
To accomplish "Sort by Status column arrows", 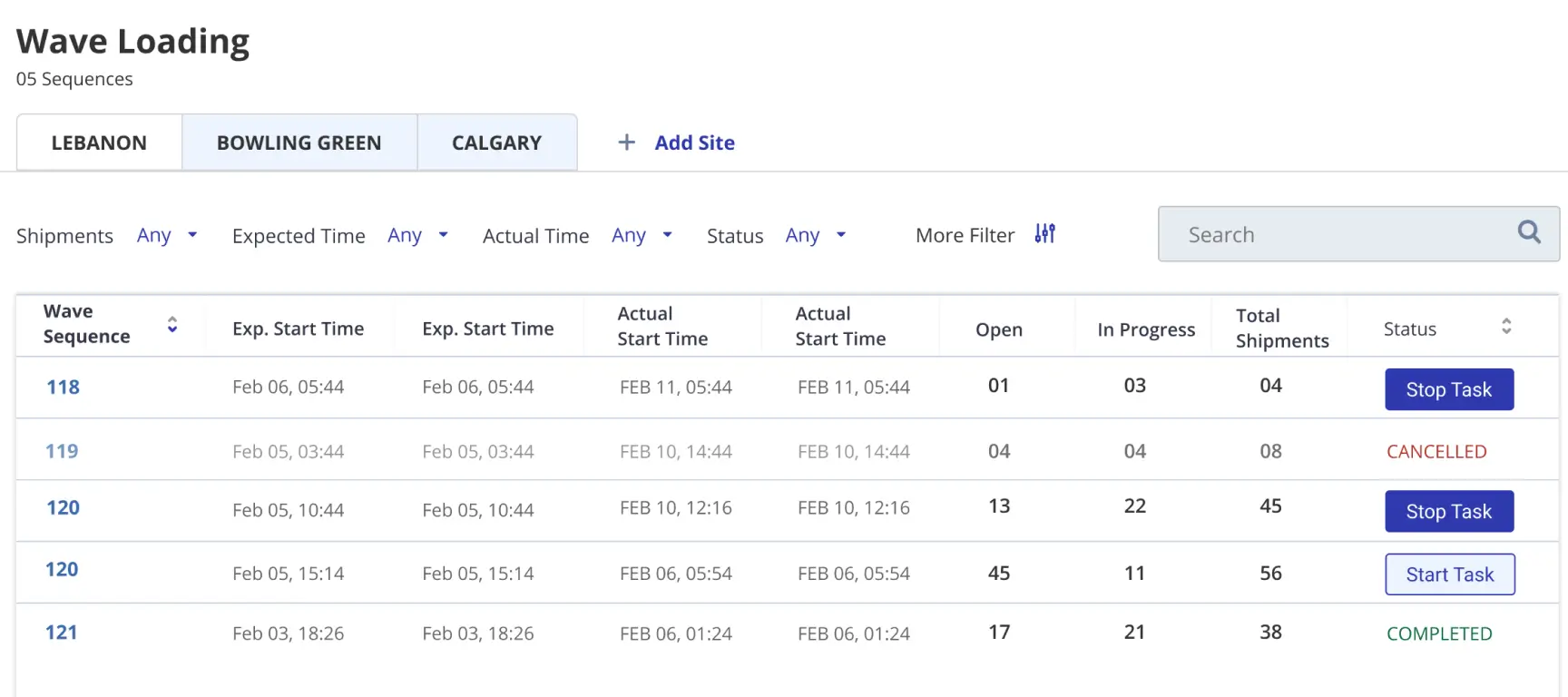I will pyautogui.click(x=1506, y=326).
